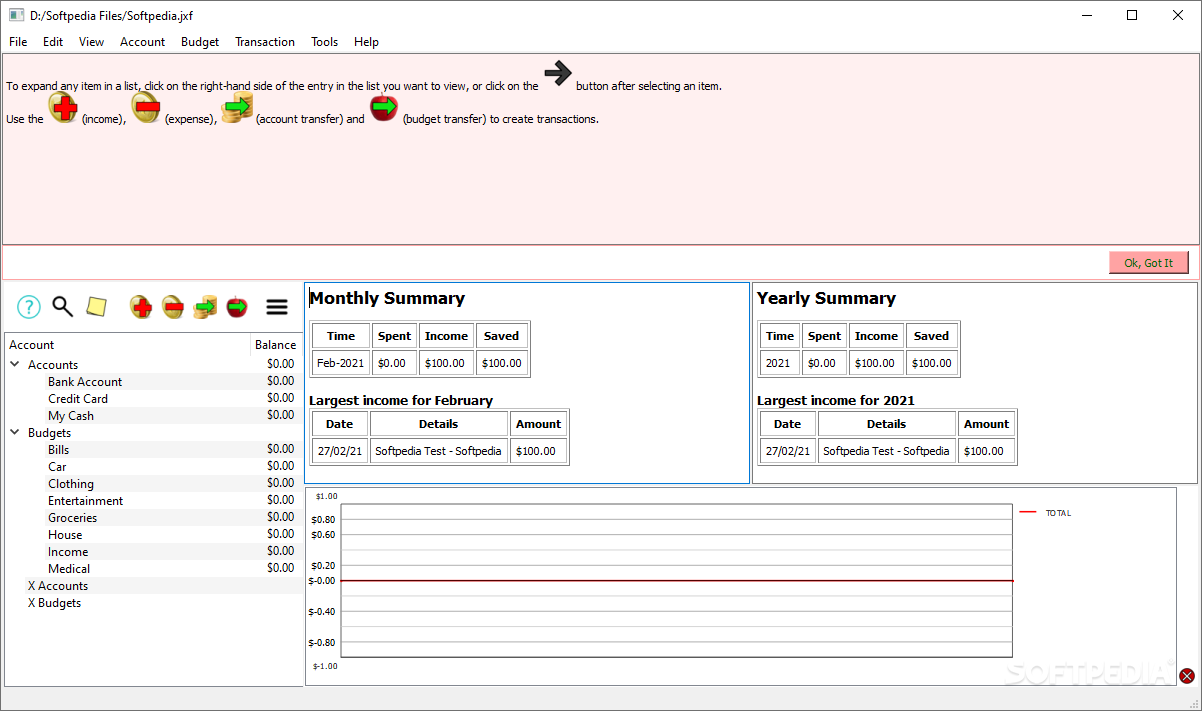
Task: Open the Edit menu
Action: (x=53, y=42)
